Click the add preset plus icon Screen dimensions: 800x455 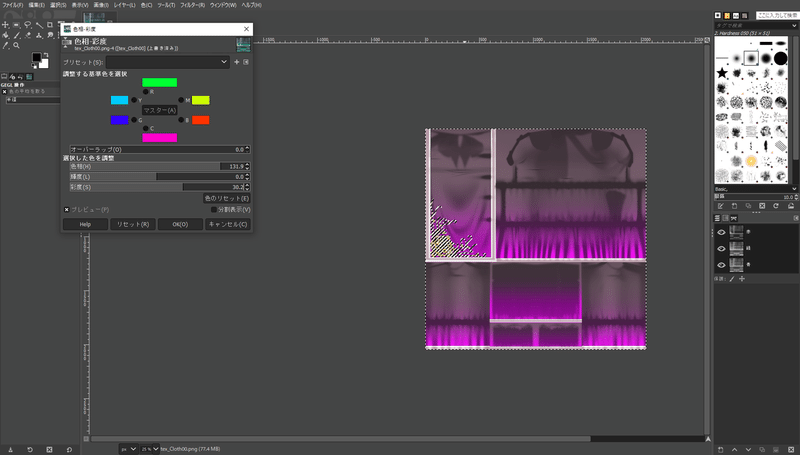pyautogui.click(x=237, y=62)
